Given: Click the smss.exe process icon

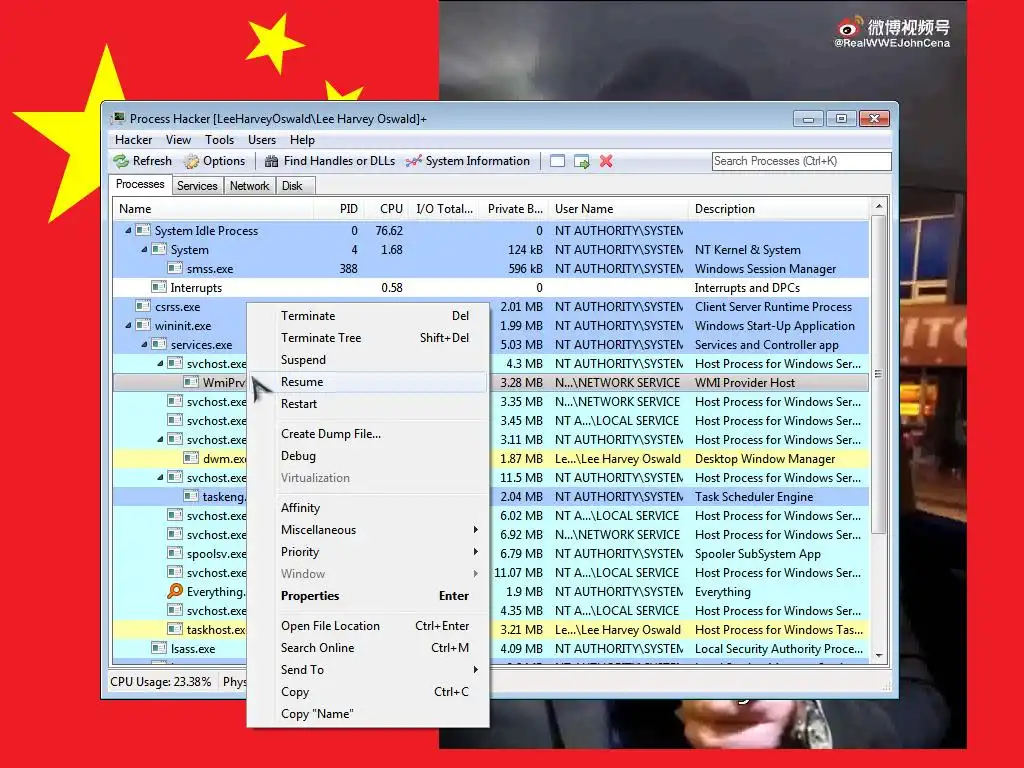Looking at the screenshot, I should [175, 268].
